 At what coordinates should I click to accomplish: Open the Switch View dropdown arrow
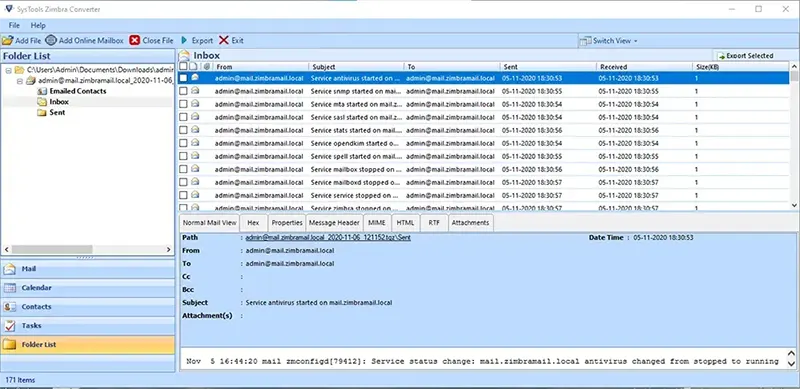click(636, 41)
